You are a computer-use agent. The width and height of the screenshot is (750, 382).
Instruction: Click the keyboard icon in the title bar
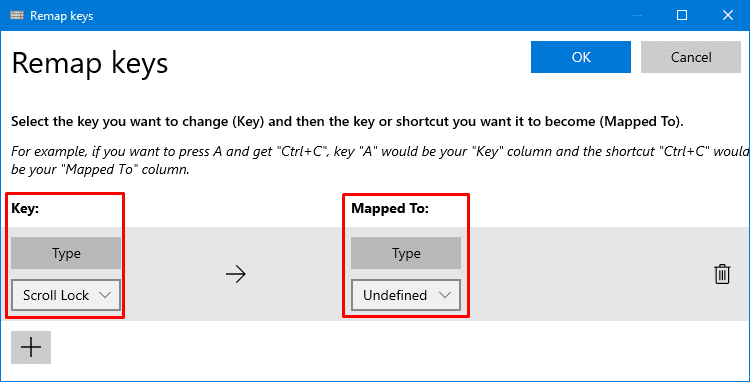pos(17,15)
